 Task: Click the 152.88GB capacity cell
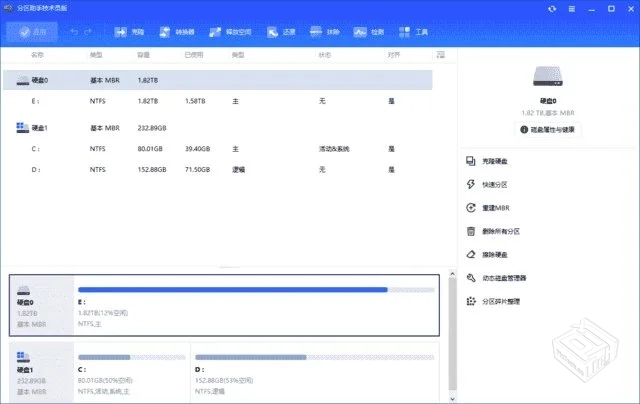click(x=152, y=169)
